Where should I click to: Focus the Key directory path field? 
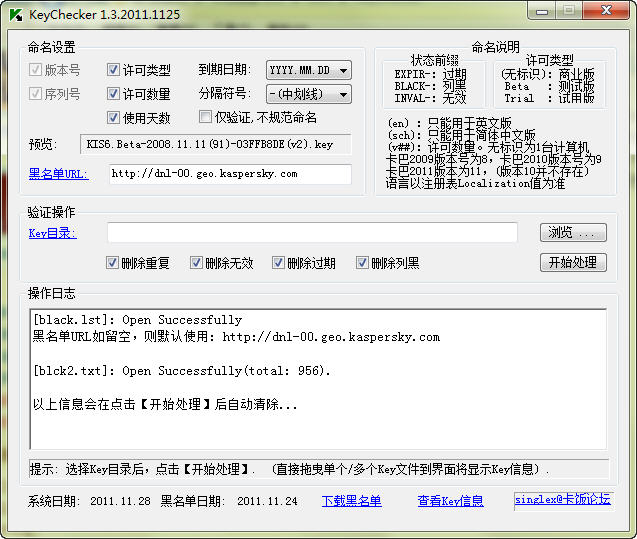click(312, 233)
